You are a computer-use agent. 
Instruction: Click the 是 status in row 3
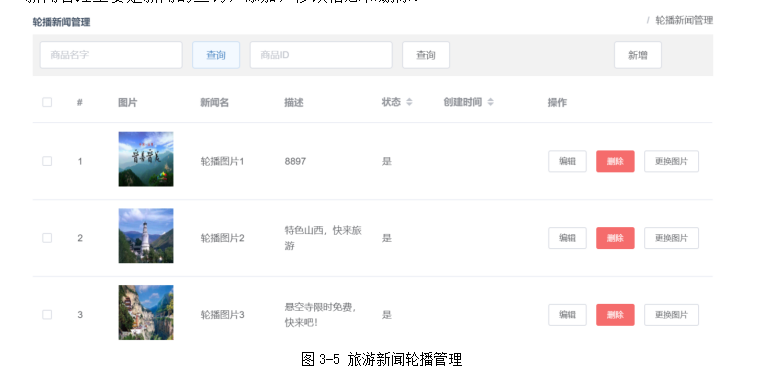pos(387,315)
